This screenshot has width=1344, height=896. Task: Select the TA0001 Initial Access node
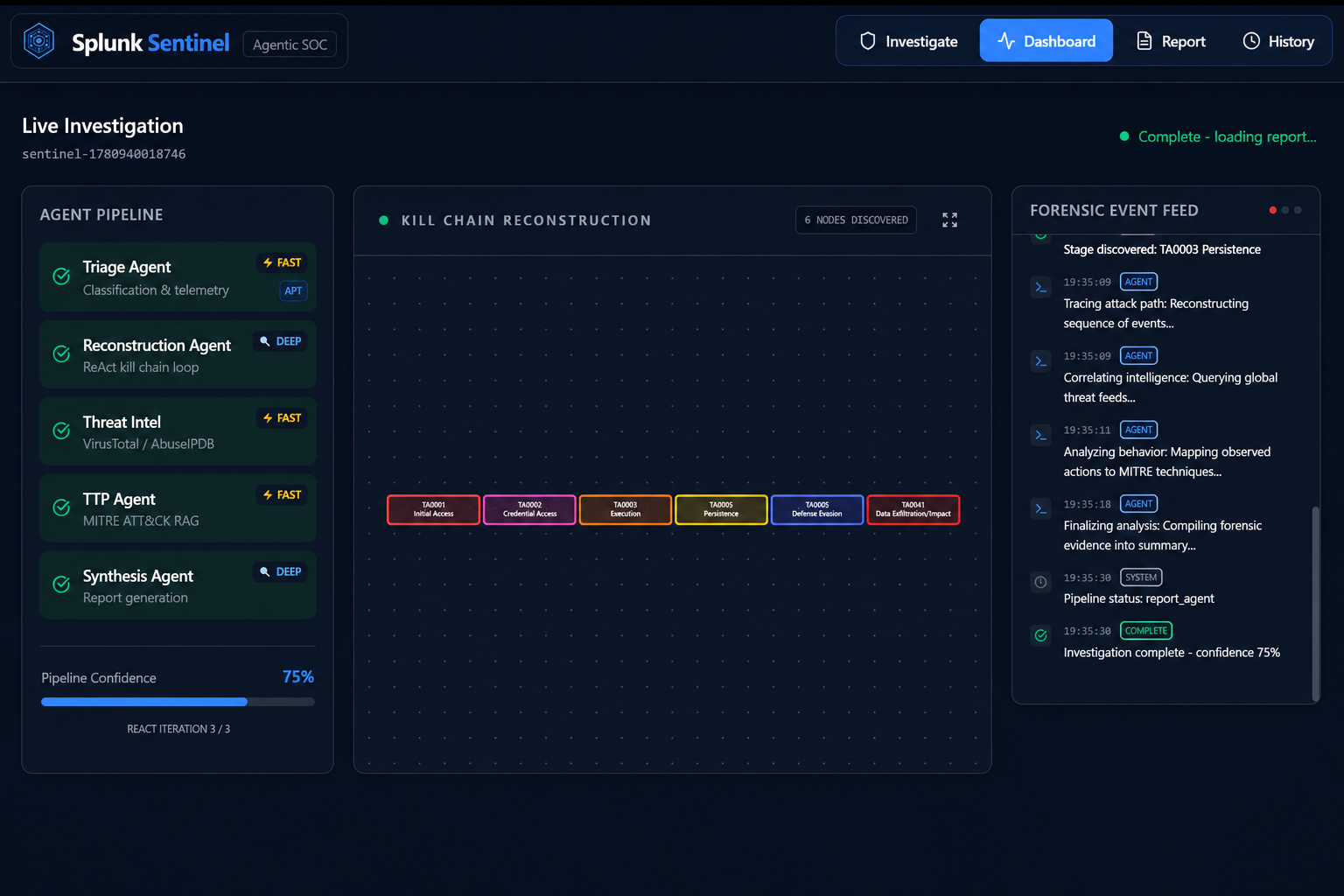pos(433,509)
